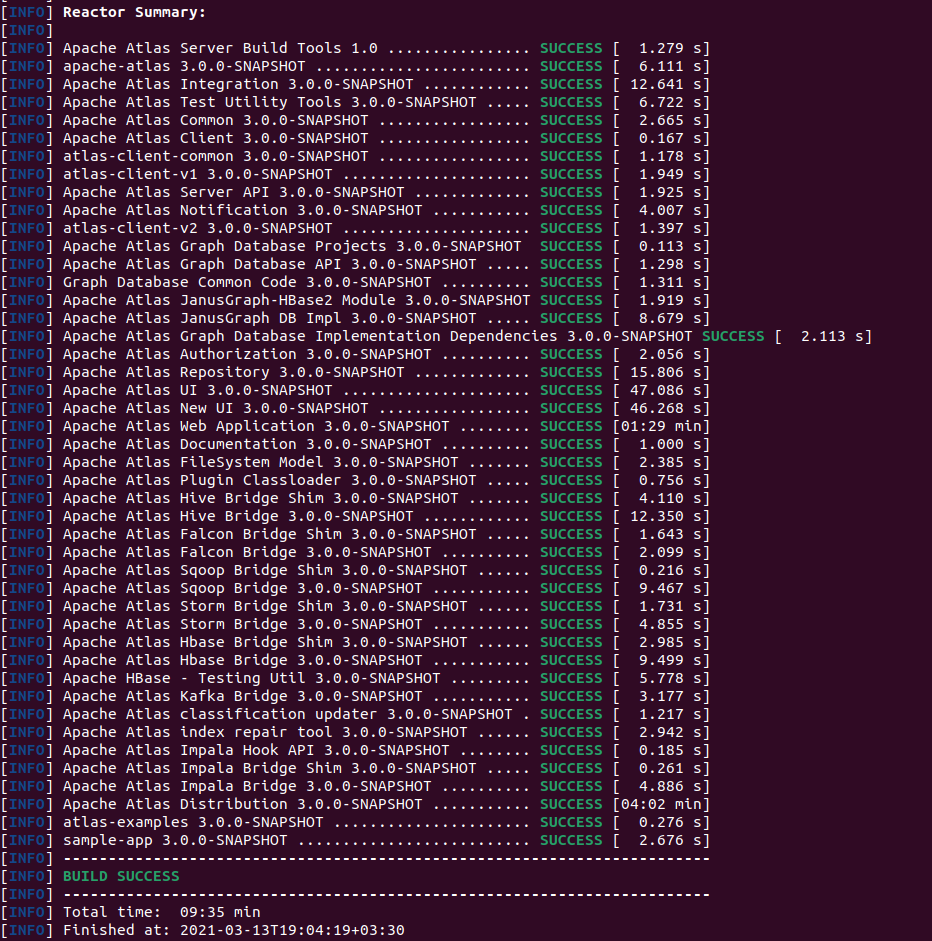The width and height of the screenshot is (932, 941).
Task: Select 'Apache Atlas Graph Database API' line
Action: pos(269,264)
